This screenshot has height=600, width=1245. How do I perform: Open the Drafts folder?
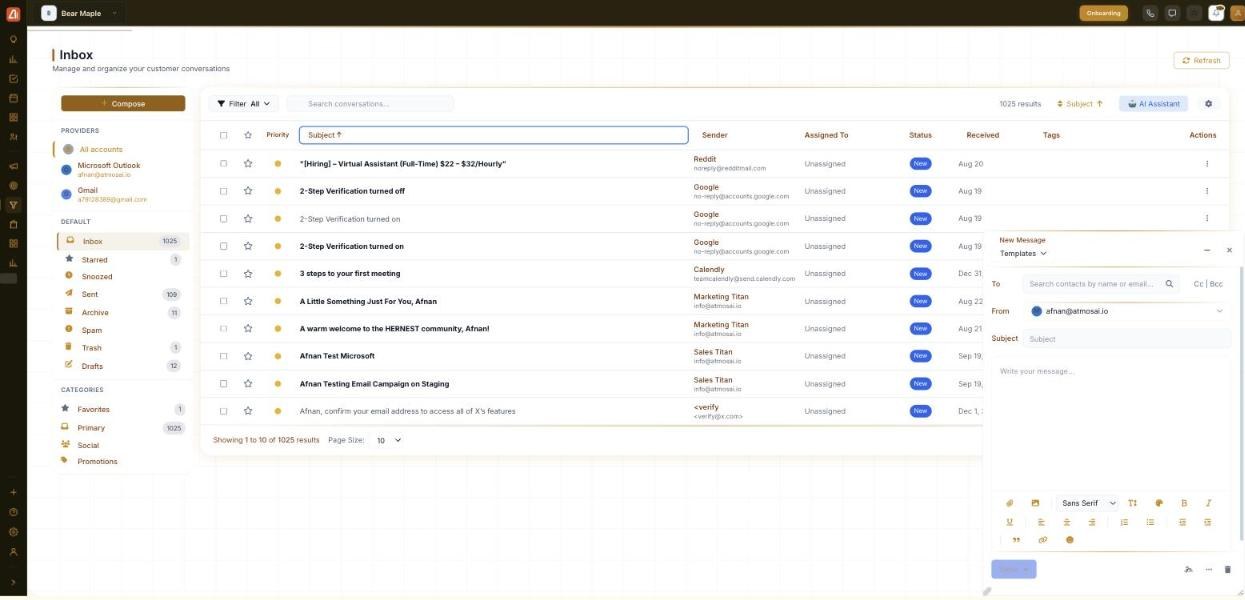pos(121,366)
